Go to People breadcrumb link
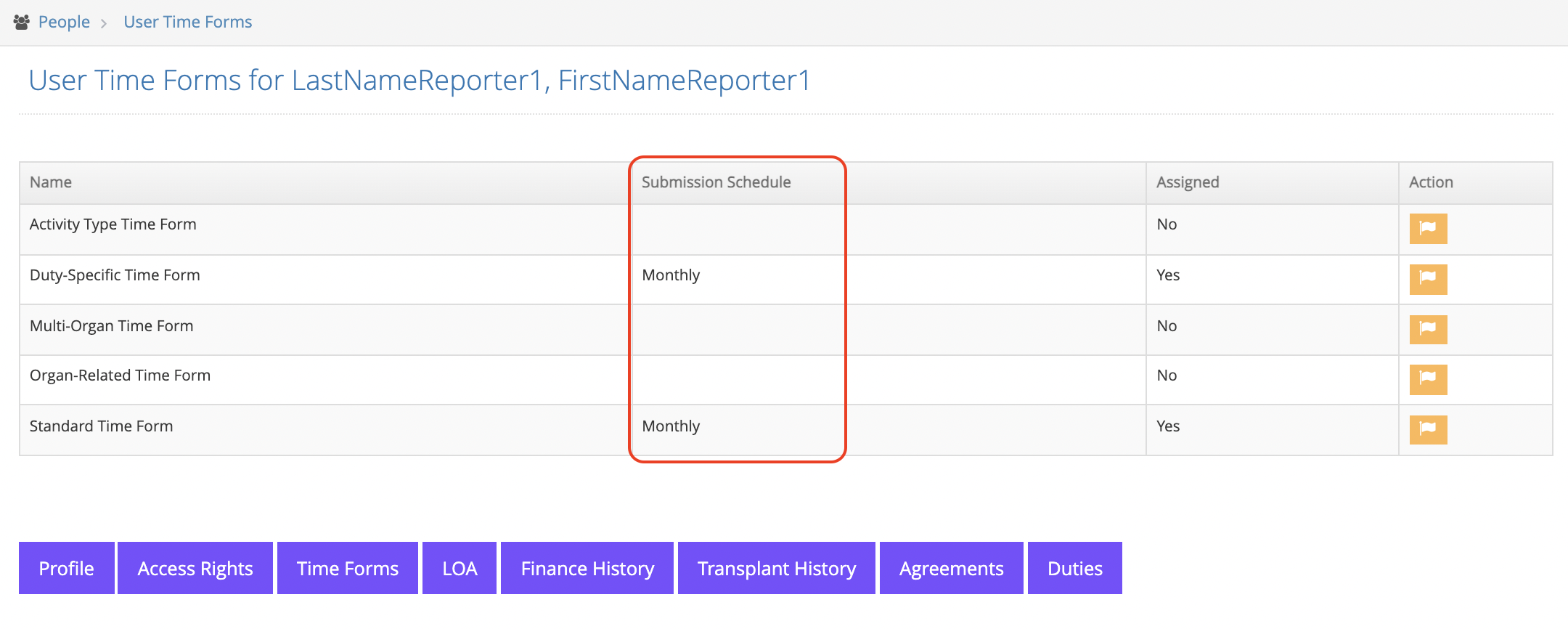Image resolution: width=1568 pixels, height=629 pixels. [x=64, y=23]
